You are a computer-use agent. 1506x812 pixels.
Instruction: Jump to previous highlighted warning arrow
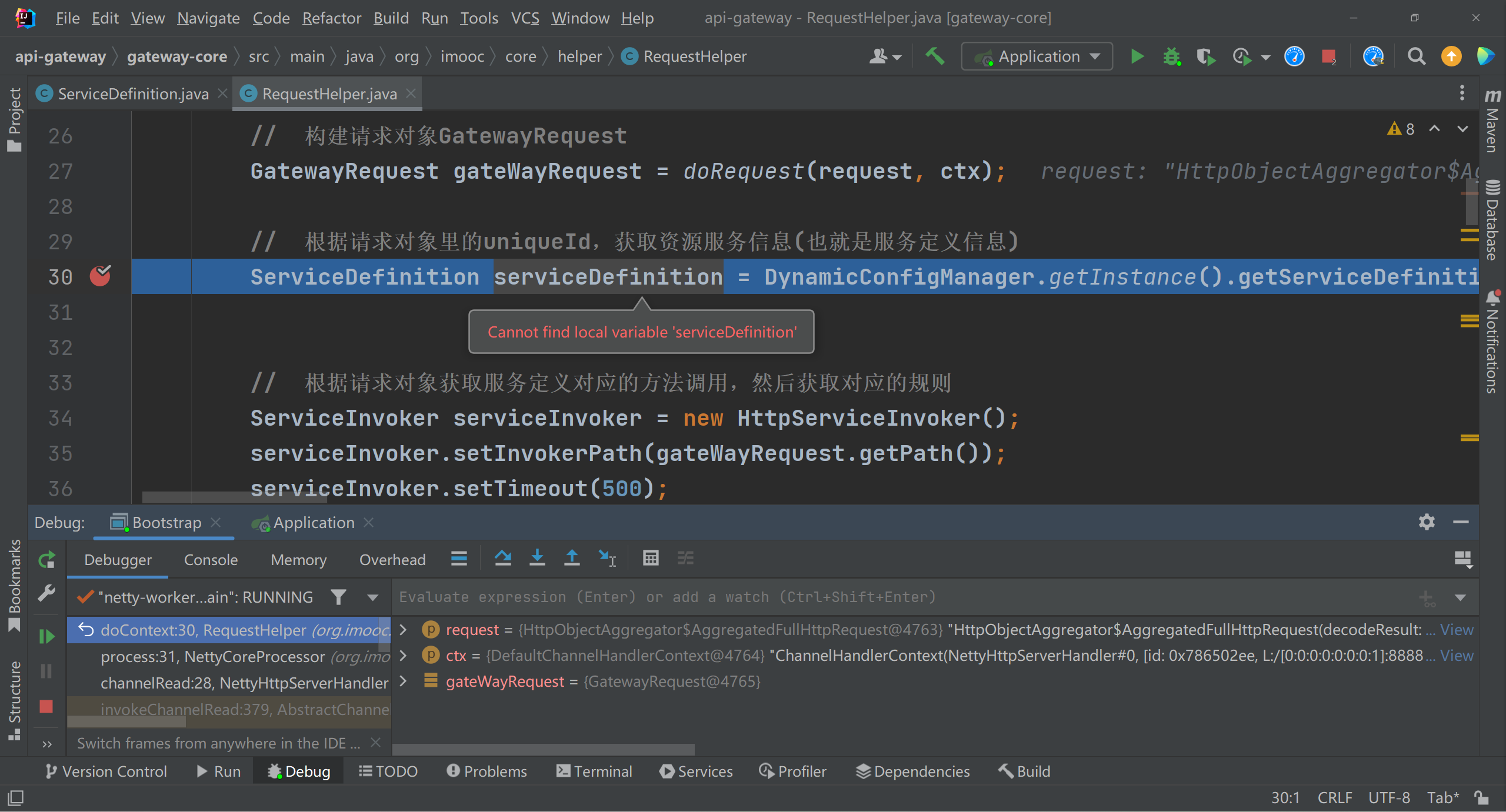pos(1435,129)
